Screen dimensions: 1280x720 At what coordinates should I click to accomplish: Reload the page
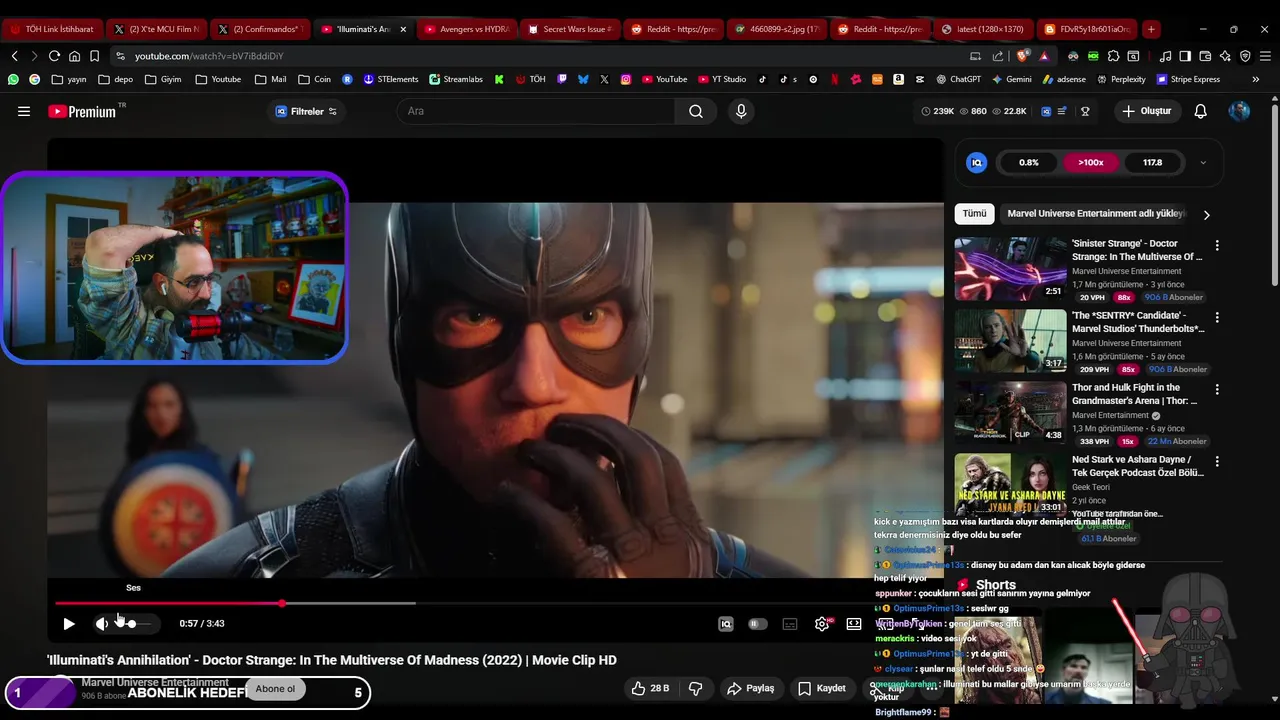54,56
